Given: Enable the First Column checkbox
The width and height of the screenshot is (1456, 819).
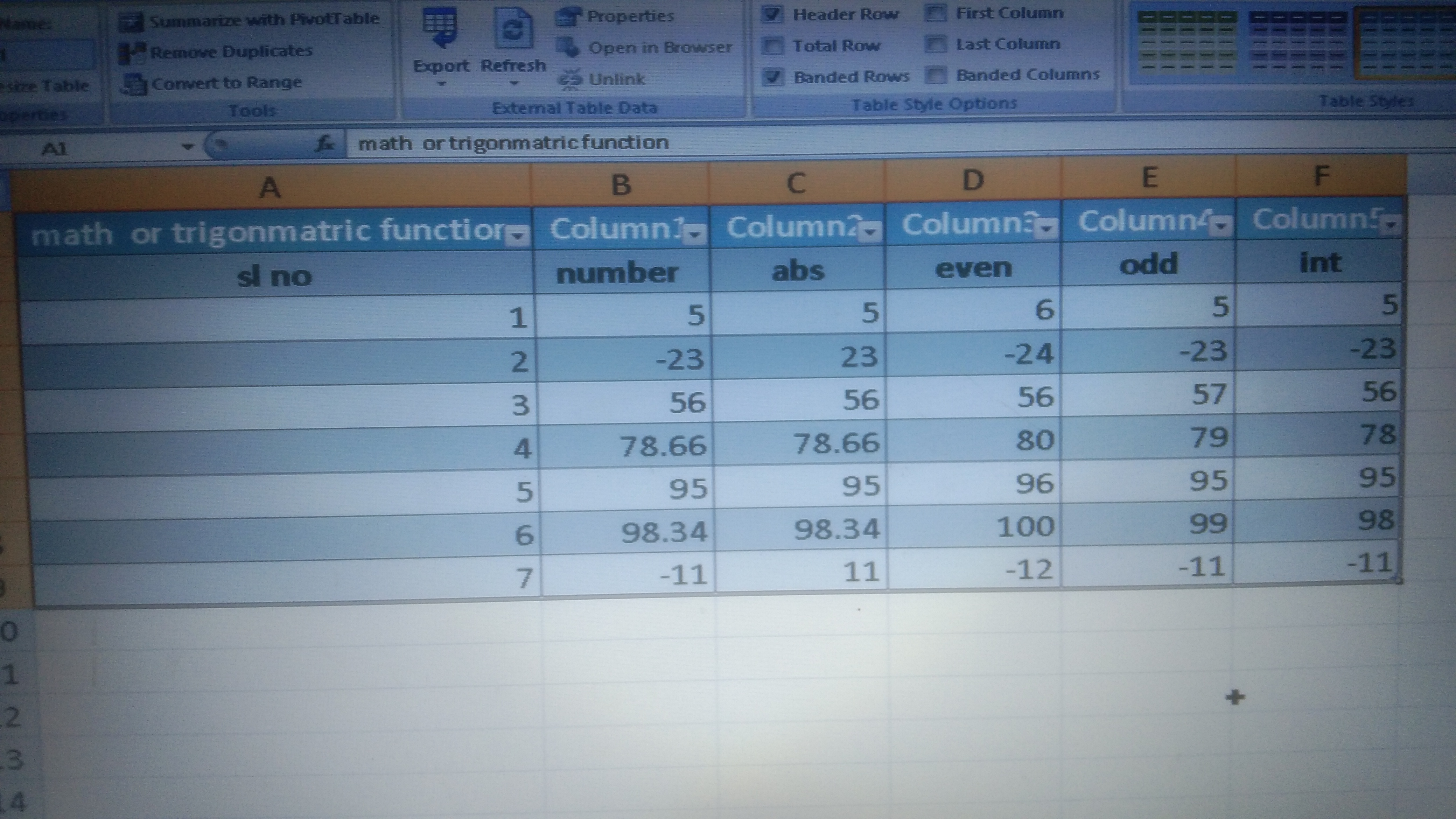Looking at the screenshot, I should pos(936,13).
